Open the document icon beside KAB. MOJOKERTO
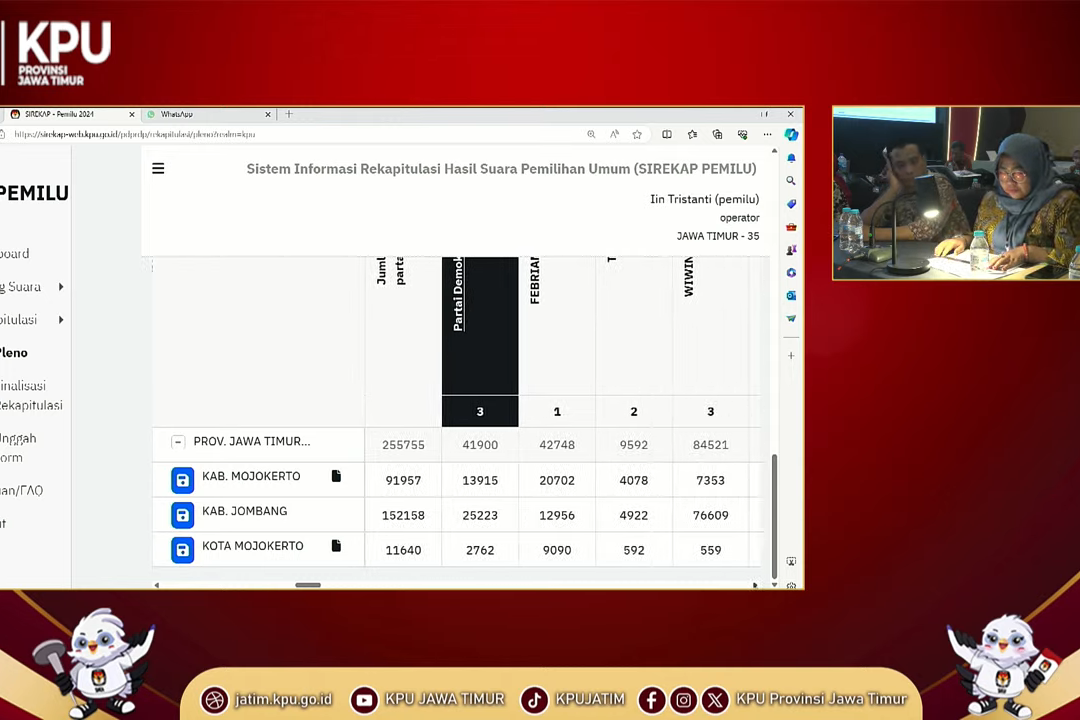The height and width of the screenshot is (720, 1080). [x=336, y=476]
